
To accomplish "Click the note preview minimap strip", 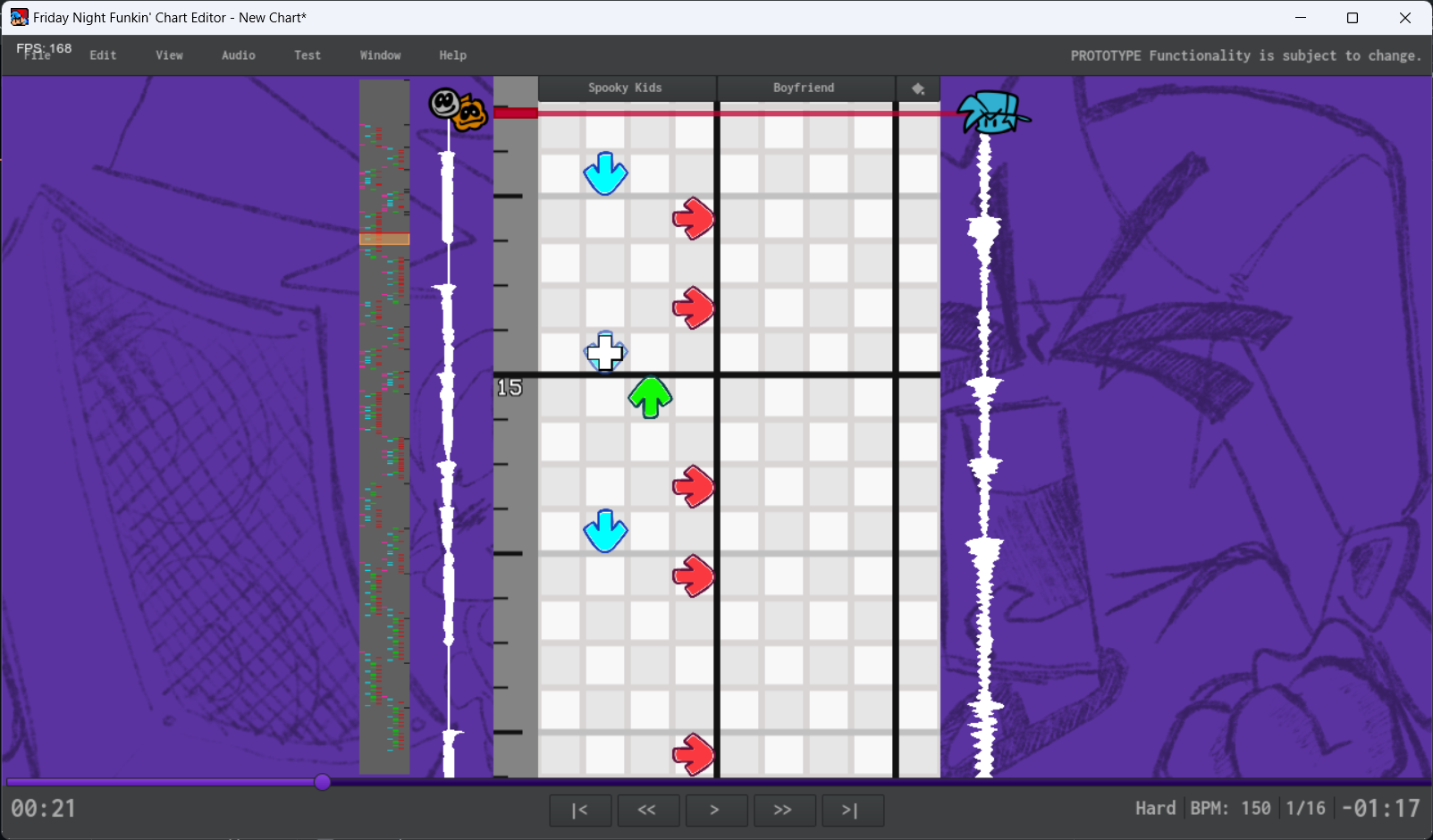I will pyautogui.click(x=384, y=427).
